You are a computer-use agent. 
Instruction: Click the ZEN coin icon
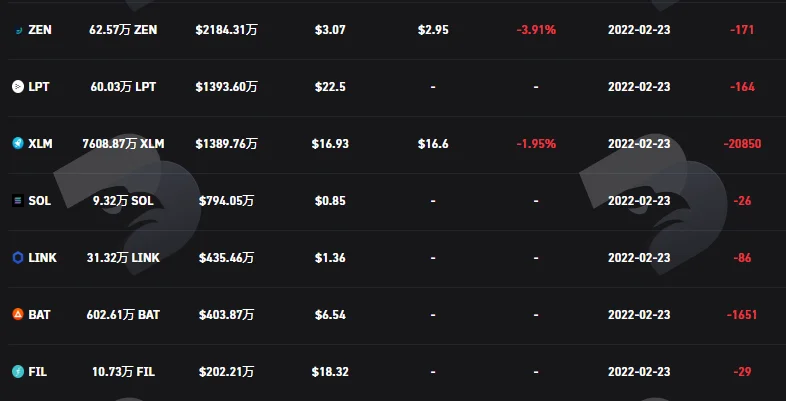18,30
